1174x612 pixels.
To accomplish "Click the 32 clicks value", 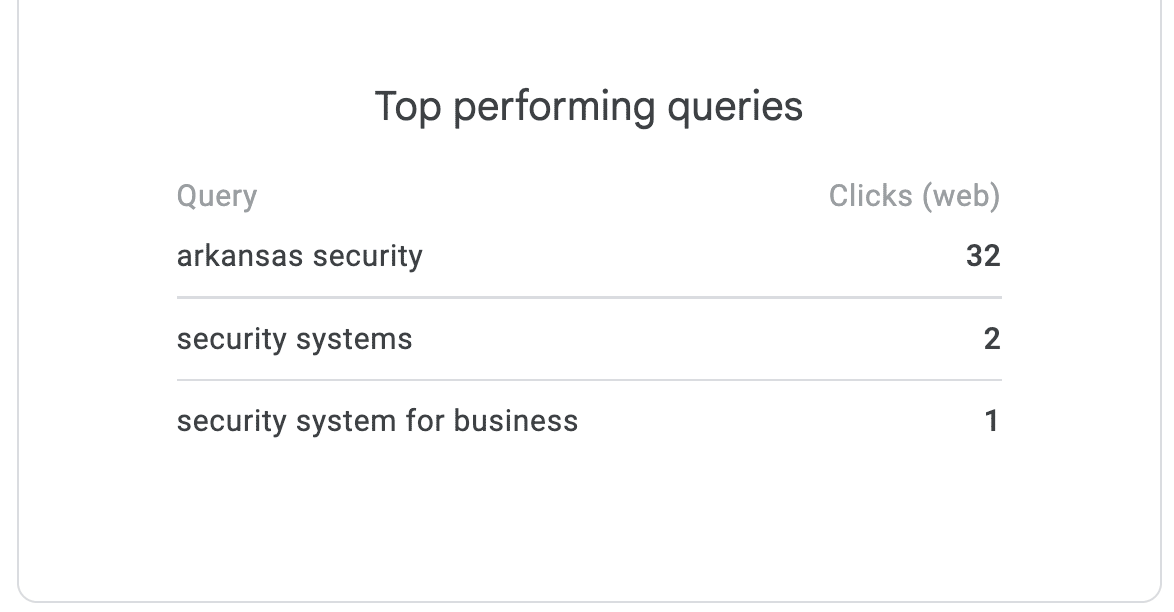I will (982, 256).
